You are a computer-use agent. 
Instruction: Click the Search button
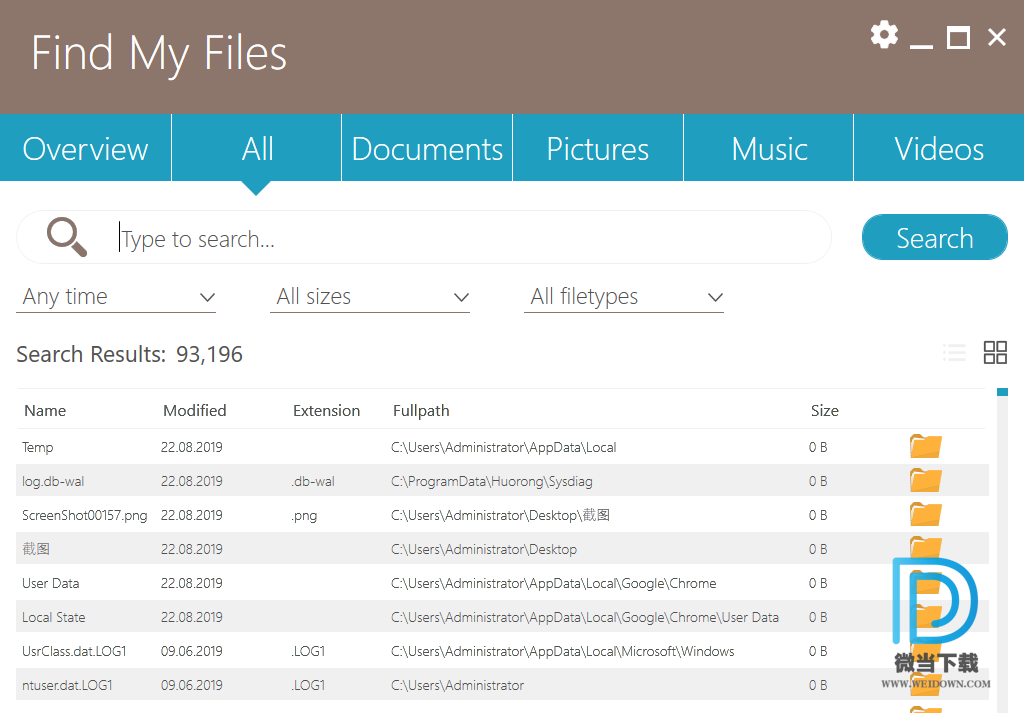click(935, 238)
